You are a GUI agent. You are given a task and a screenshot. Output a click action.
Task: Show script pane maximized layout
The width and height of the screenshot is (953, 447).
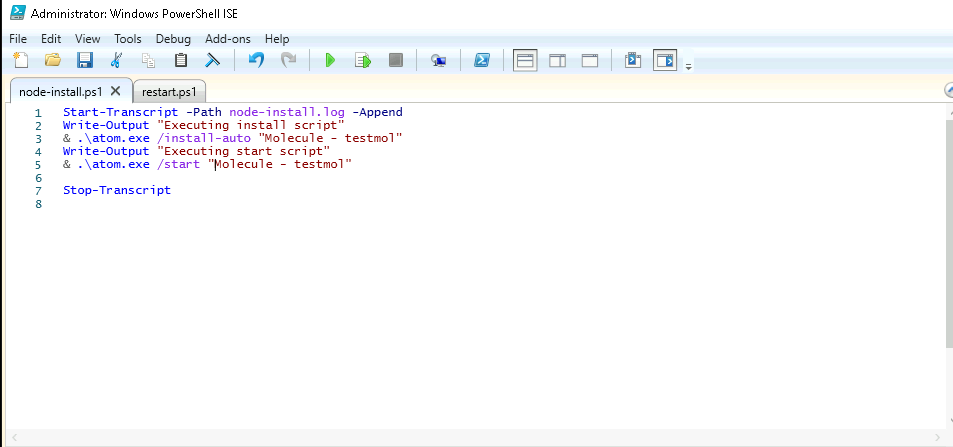pos(590,61)
